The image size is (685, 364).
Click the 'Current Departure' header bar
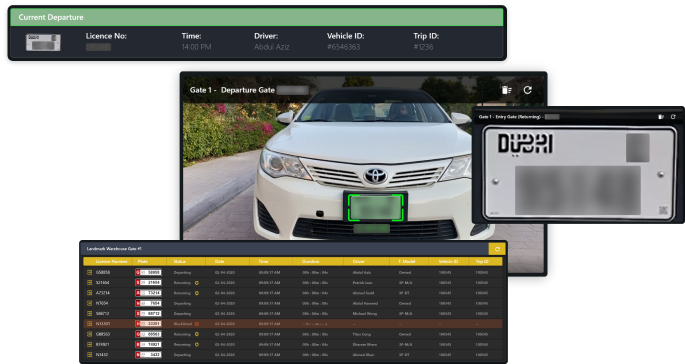click(x=257, y=17)
